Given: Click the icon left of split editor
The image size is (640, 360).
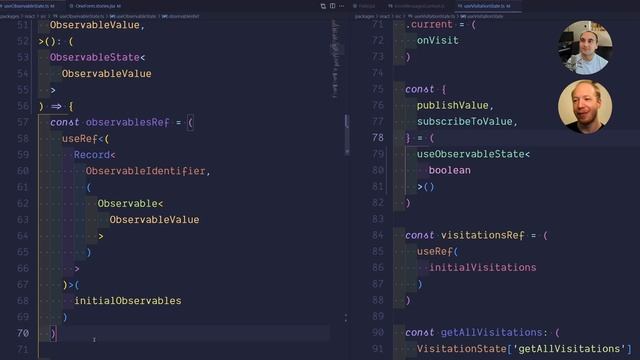Looking at the screenshot, I should 323,6.
